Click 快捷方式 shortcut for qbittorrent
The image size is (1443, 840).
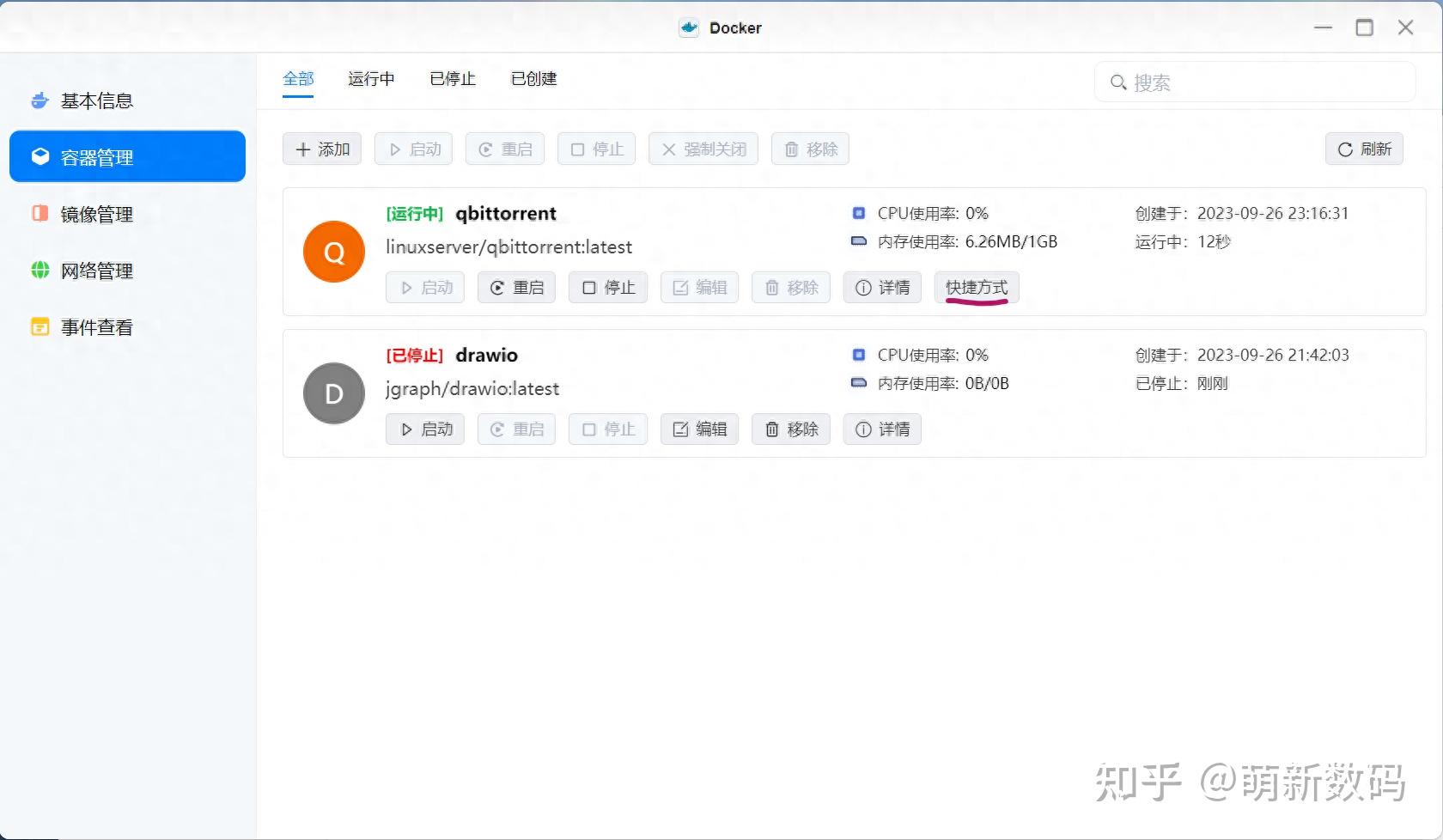[976, 287]
